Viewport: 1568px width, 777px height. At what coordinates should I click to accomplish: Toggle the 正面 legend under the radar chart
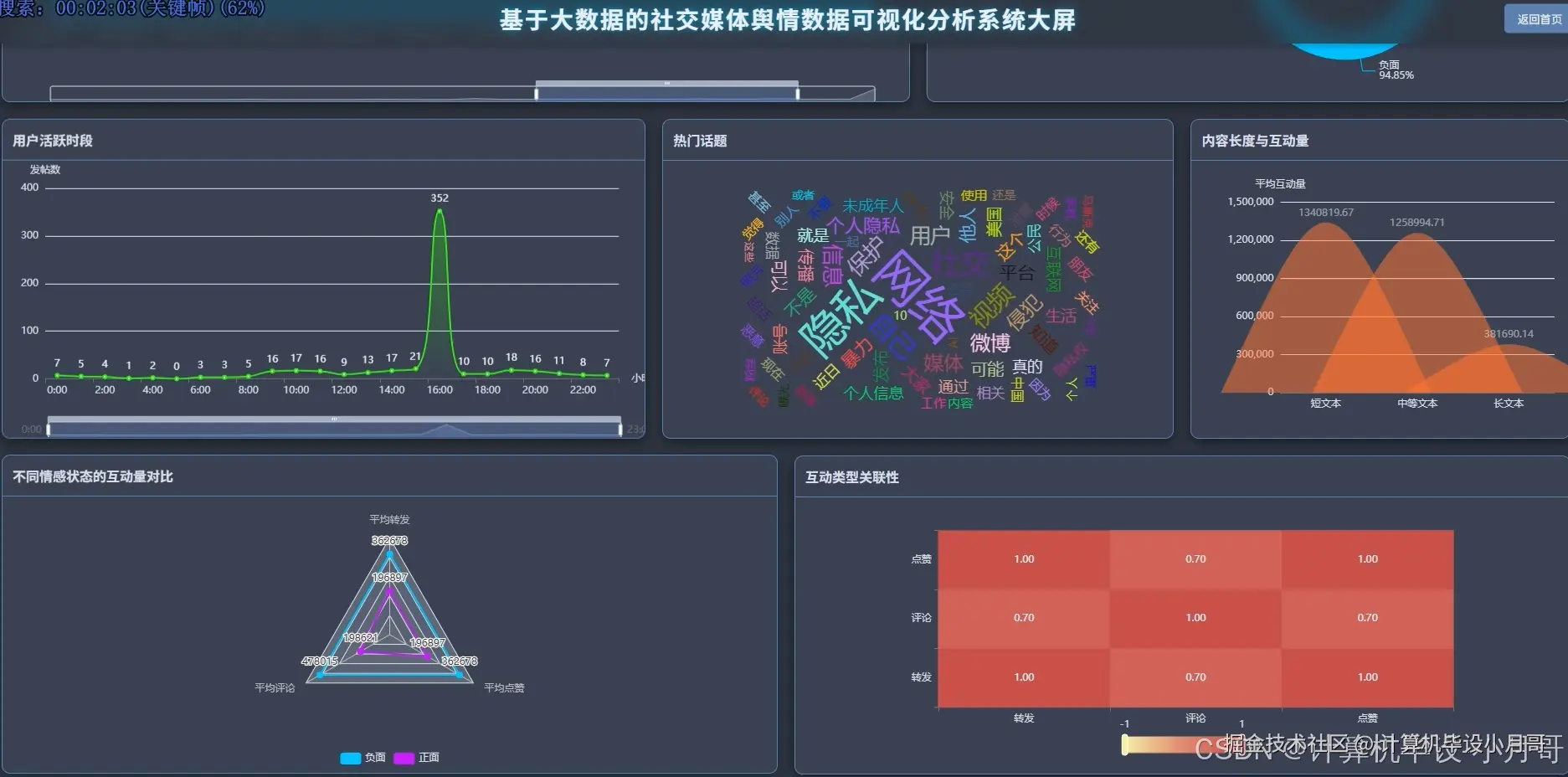click(417, 756)
